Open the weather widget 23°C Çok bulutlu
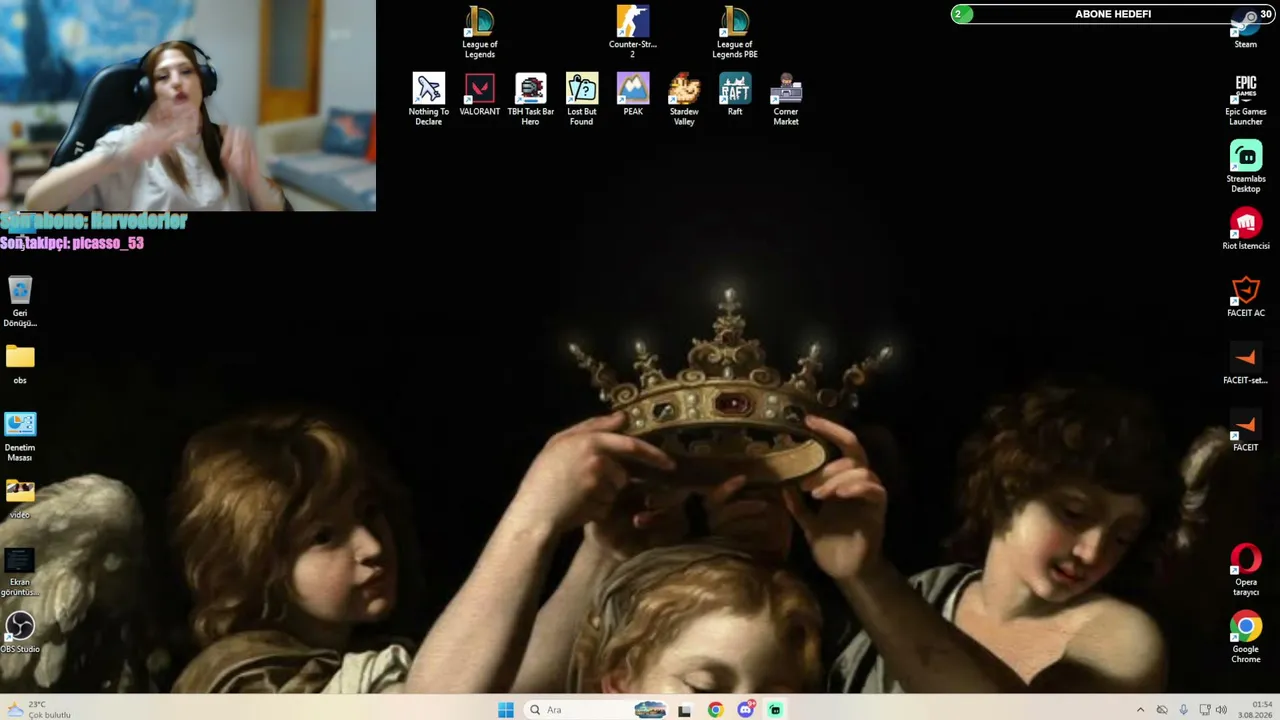This screenshot has width=1280, height=720. click(38, 710)
